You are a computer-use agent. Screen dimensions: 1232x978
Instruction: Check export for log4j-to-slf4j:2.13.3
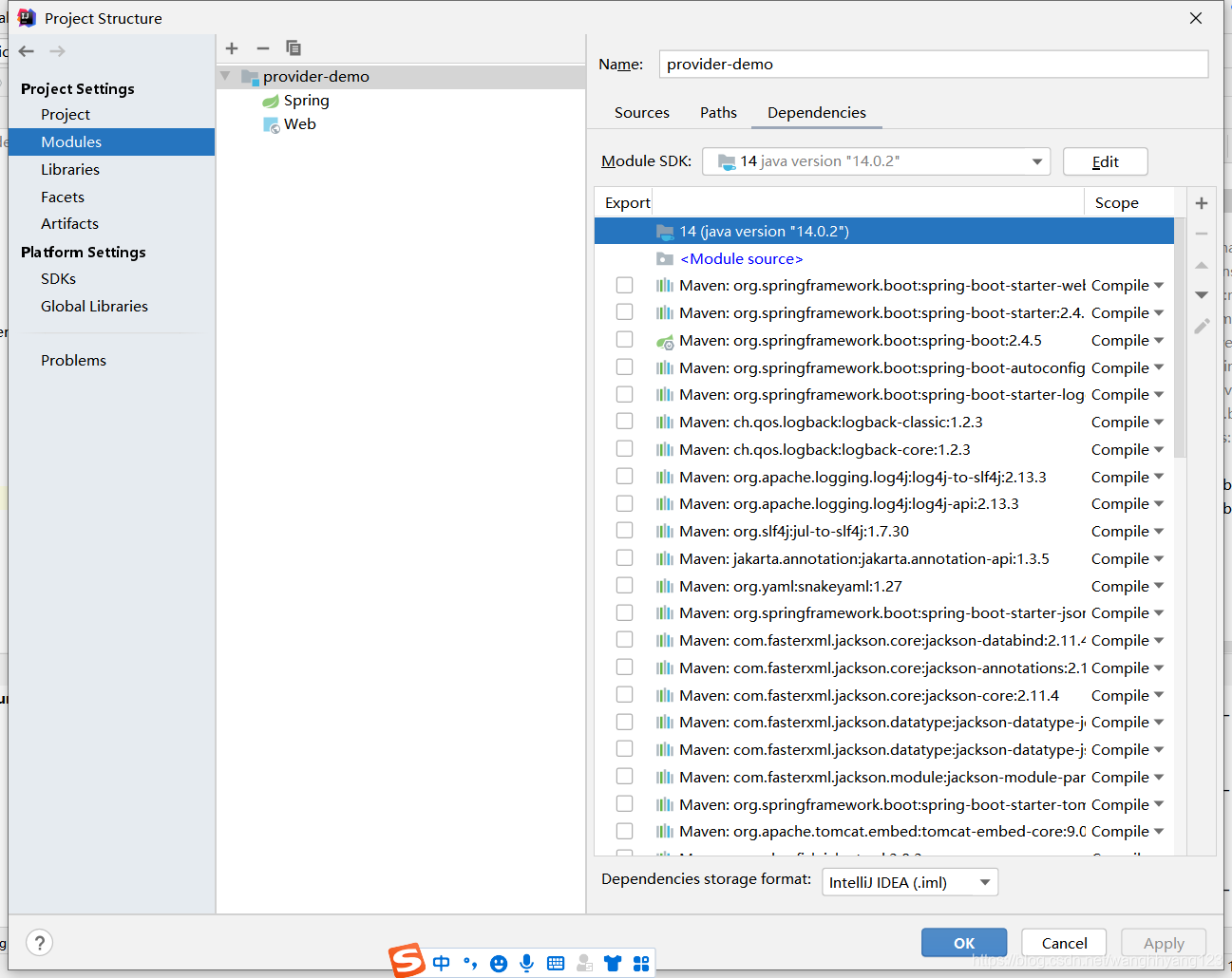point(624,477)
